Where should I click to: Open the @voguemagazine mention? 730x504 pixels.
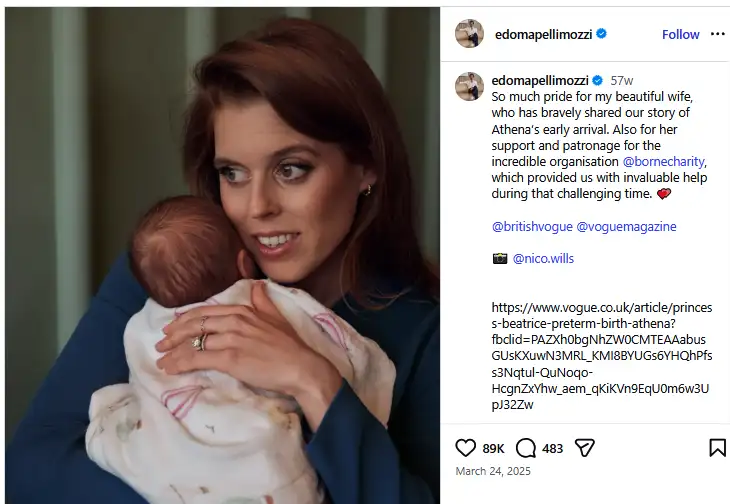point(626,227)
